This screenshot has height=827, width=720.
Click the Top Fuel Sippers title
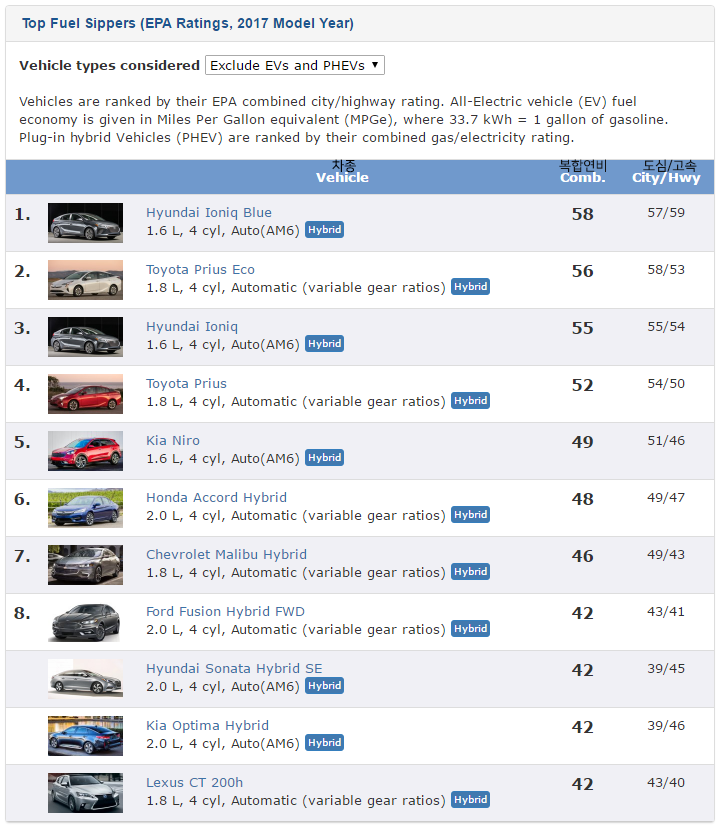coord(188,24)
